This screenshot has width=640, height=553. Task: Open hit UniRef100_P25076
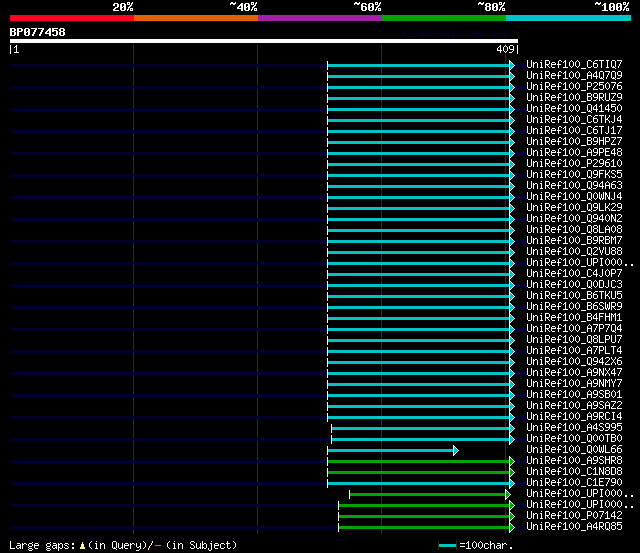click(574, 87)
